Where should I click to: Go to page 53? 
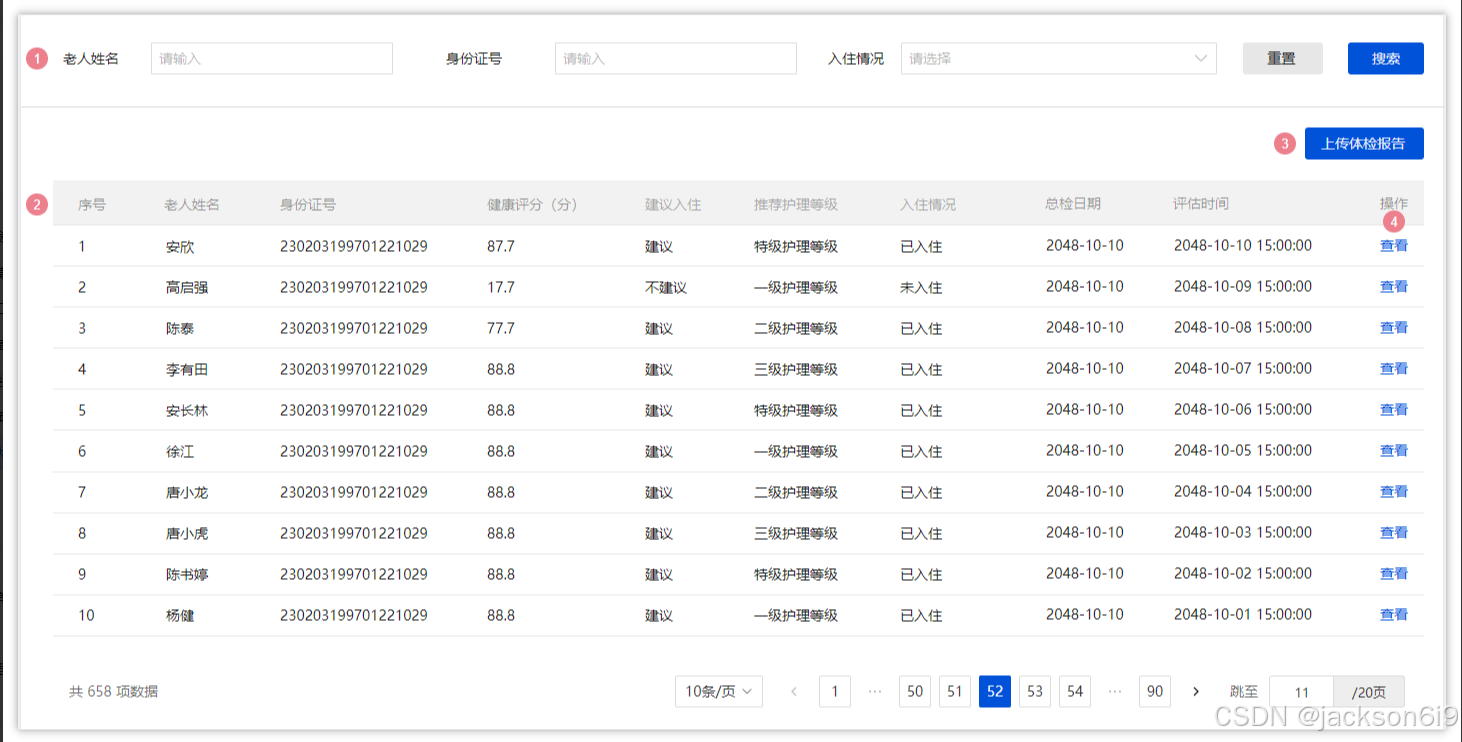tap(1035, 691)
